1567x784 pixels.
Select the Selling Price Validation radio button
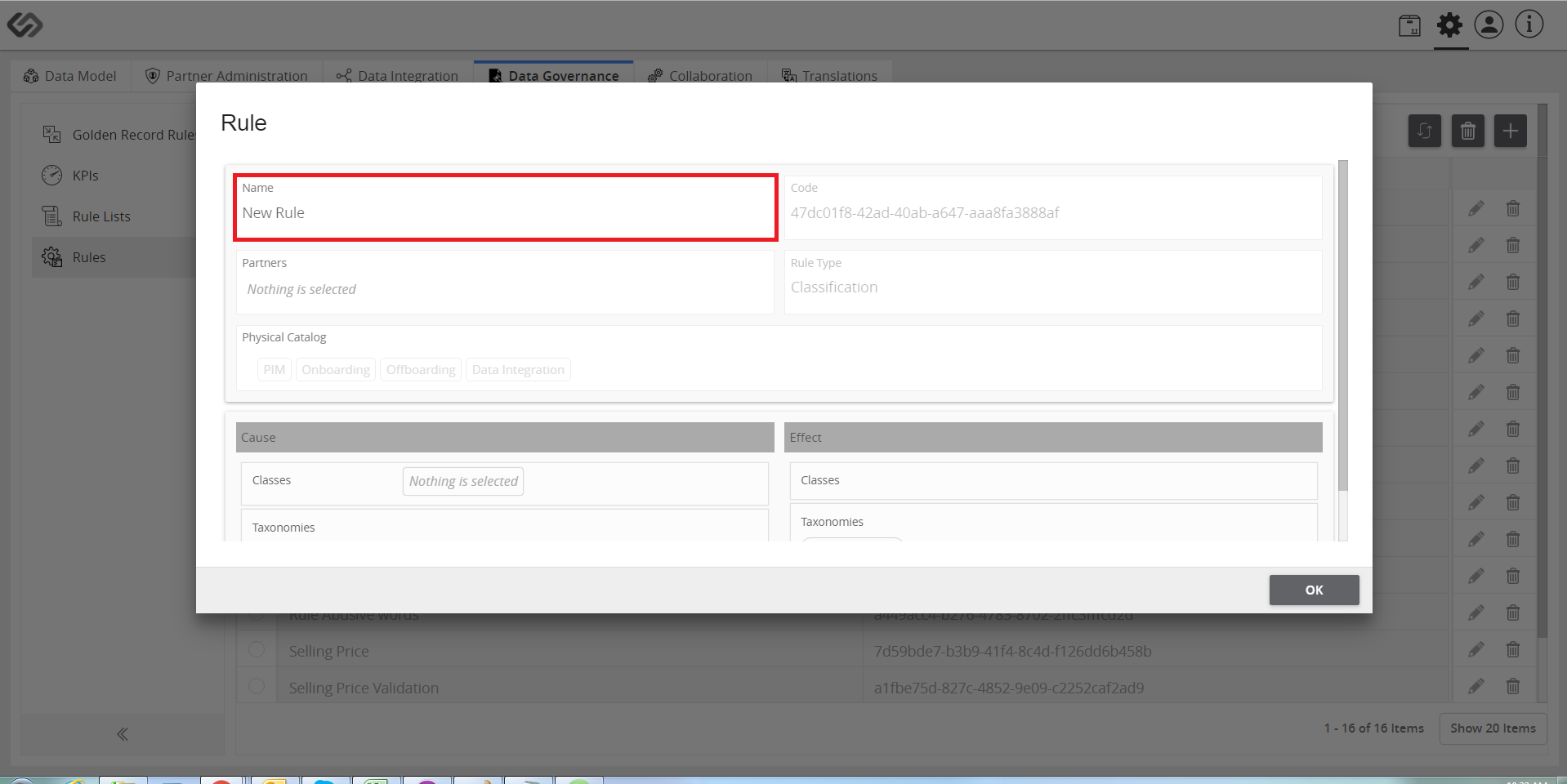pos(257,686)
